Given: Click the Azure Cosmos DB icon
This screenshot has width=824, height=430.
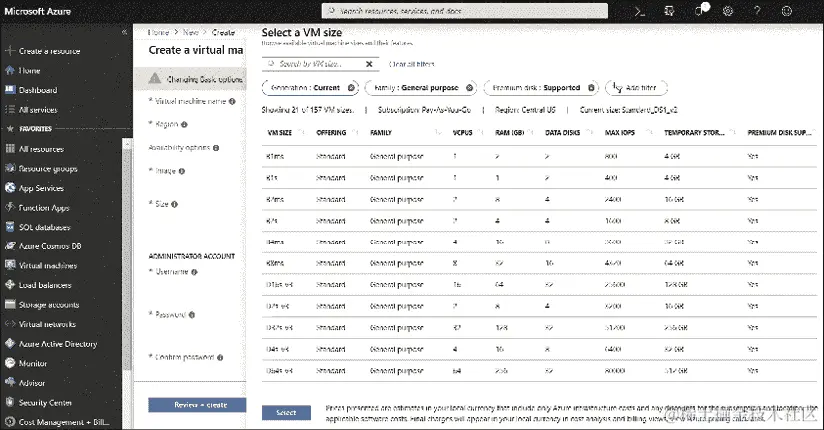Looking at the screenshot, I should pos(9,245).
